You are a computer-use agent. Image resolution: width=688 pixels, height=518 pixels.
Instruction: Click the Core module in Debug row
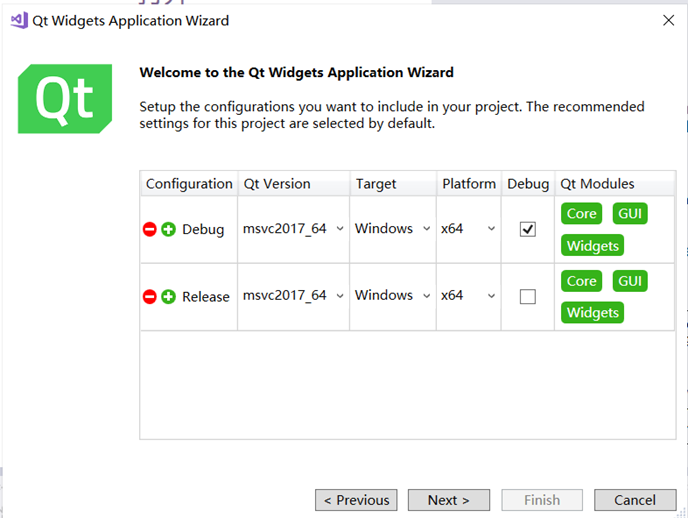tap(581, 214)
